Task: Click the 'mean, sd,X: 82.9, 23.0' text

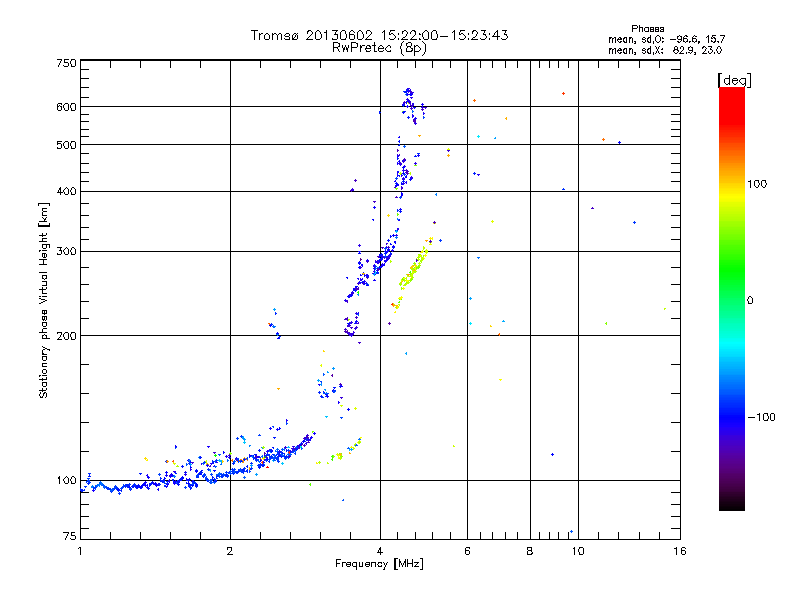Action: [x=665, y=50]
